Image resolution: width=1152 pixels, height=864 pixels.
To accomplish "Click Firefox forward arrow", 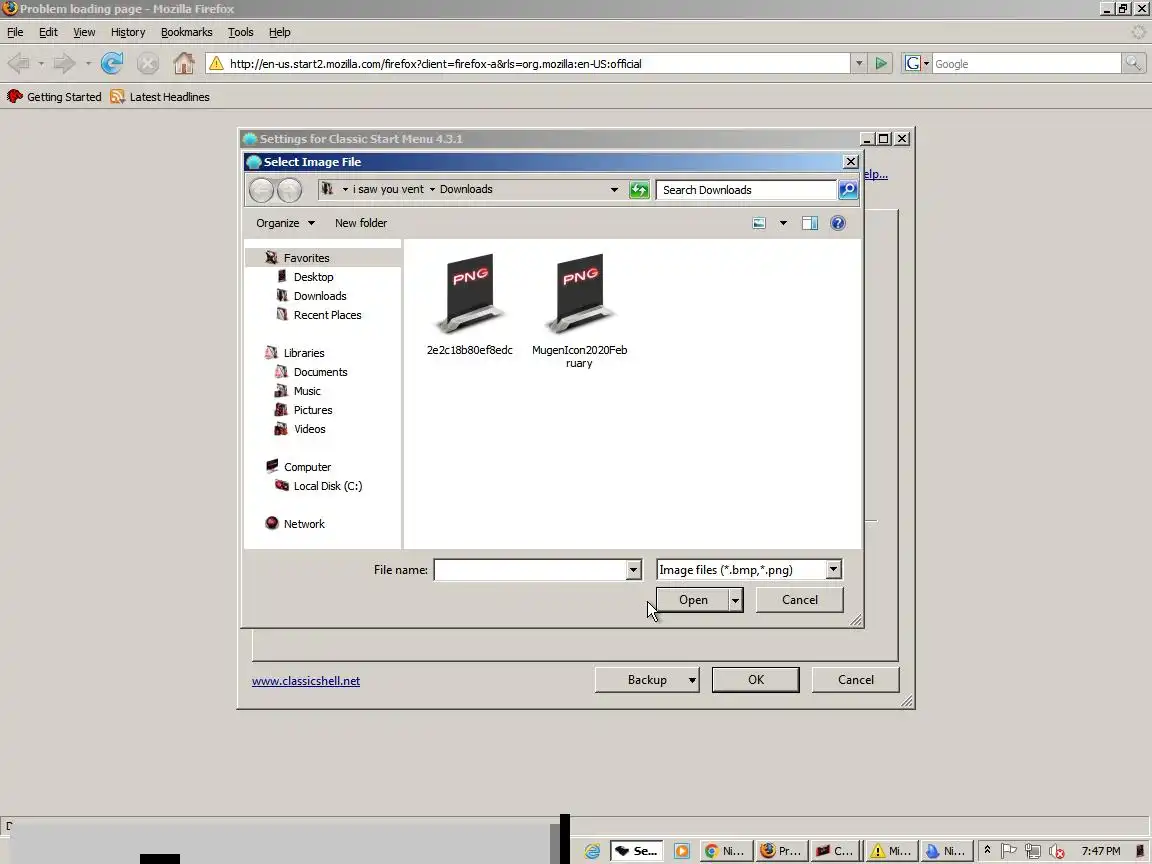I will (x=65, y=63).
